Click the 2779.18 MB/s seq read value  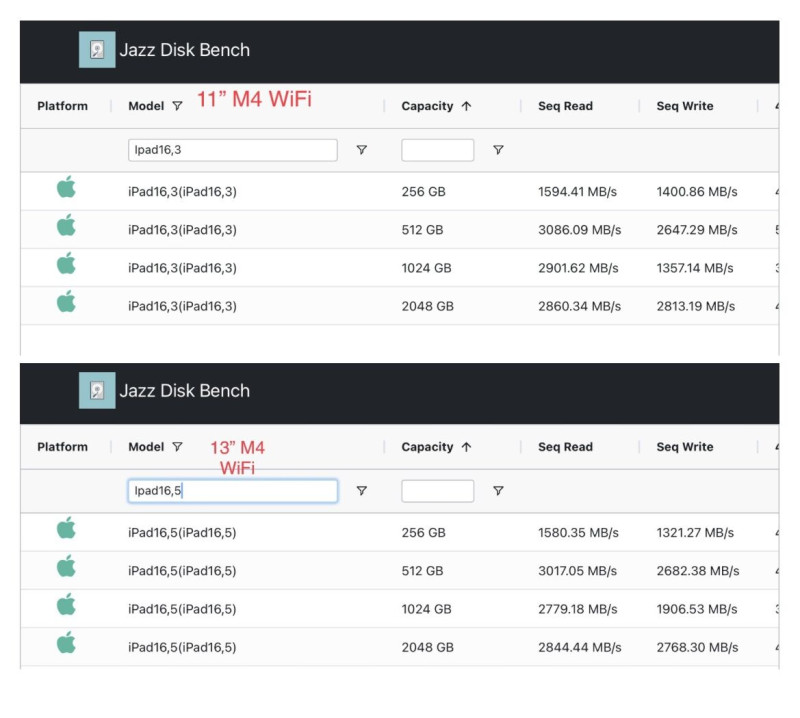point(578,609)
